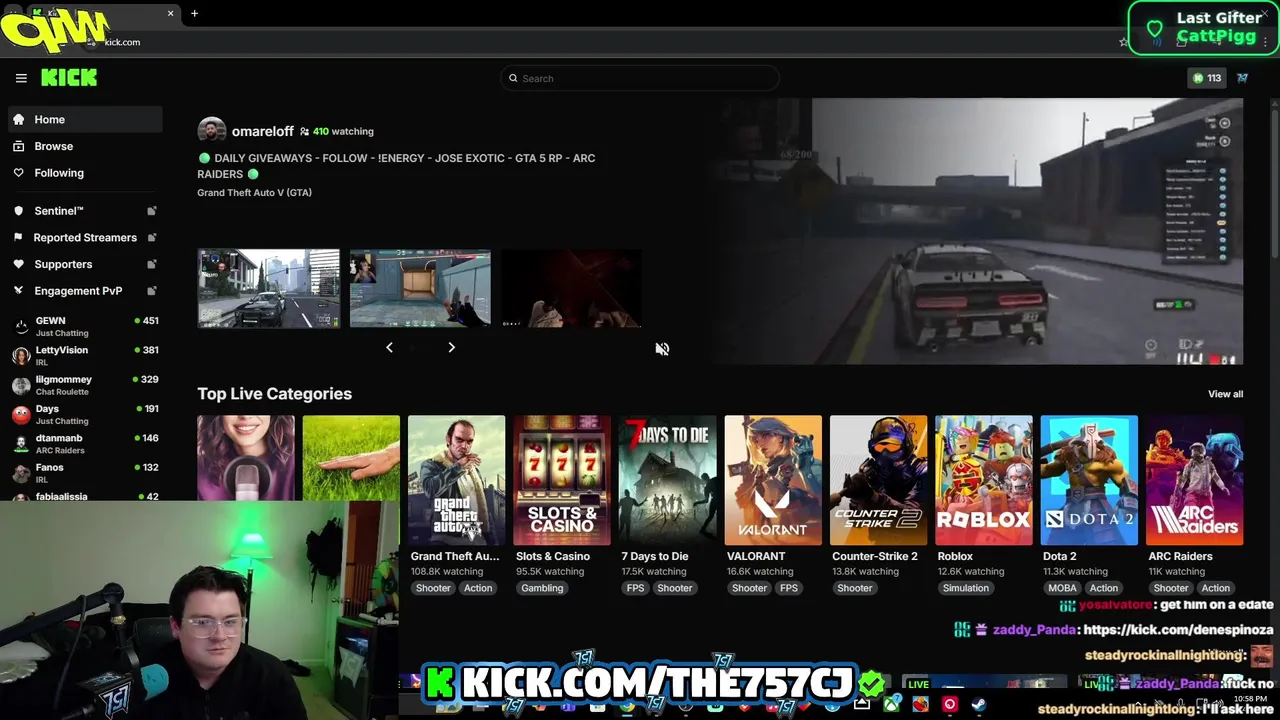The height and width of the screenshot is (720, 1280).
Task: Click the external-link icon beside Supporters
Action: 152,264
